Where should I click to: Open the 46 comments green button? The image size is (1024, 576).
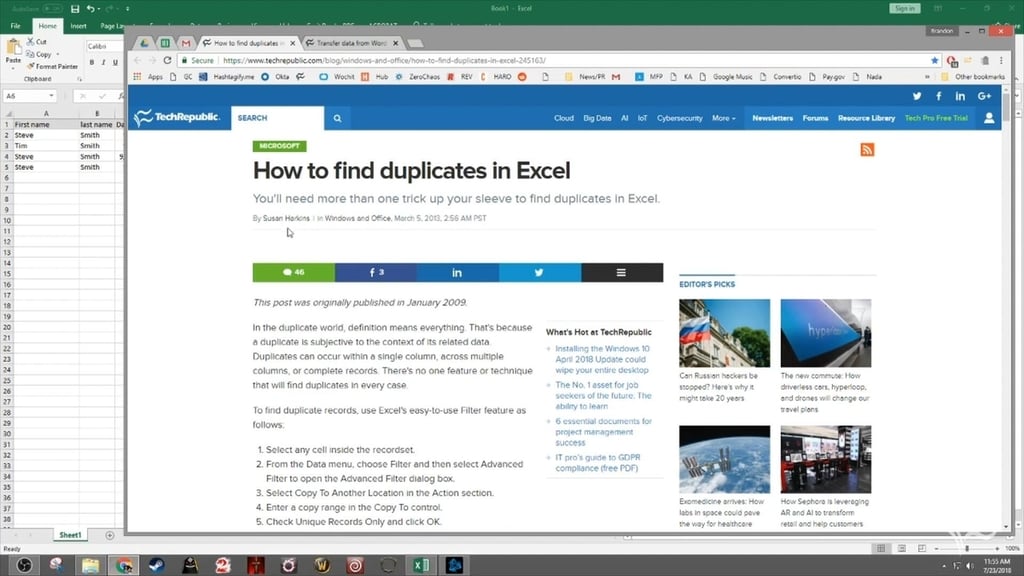[x=294, y=272]
